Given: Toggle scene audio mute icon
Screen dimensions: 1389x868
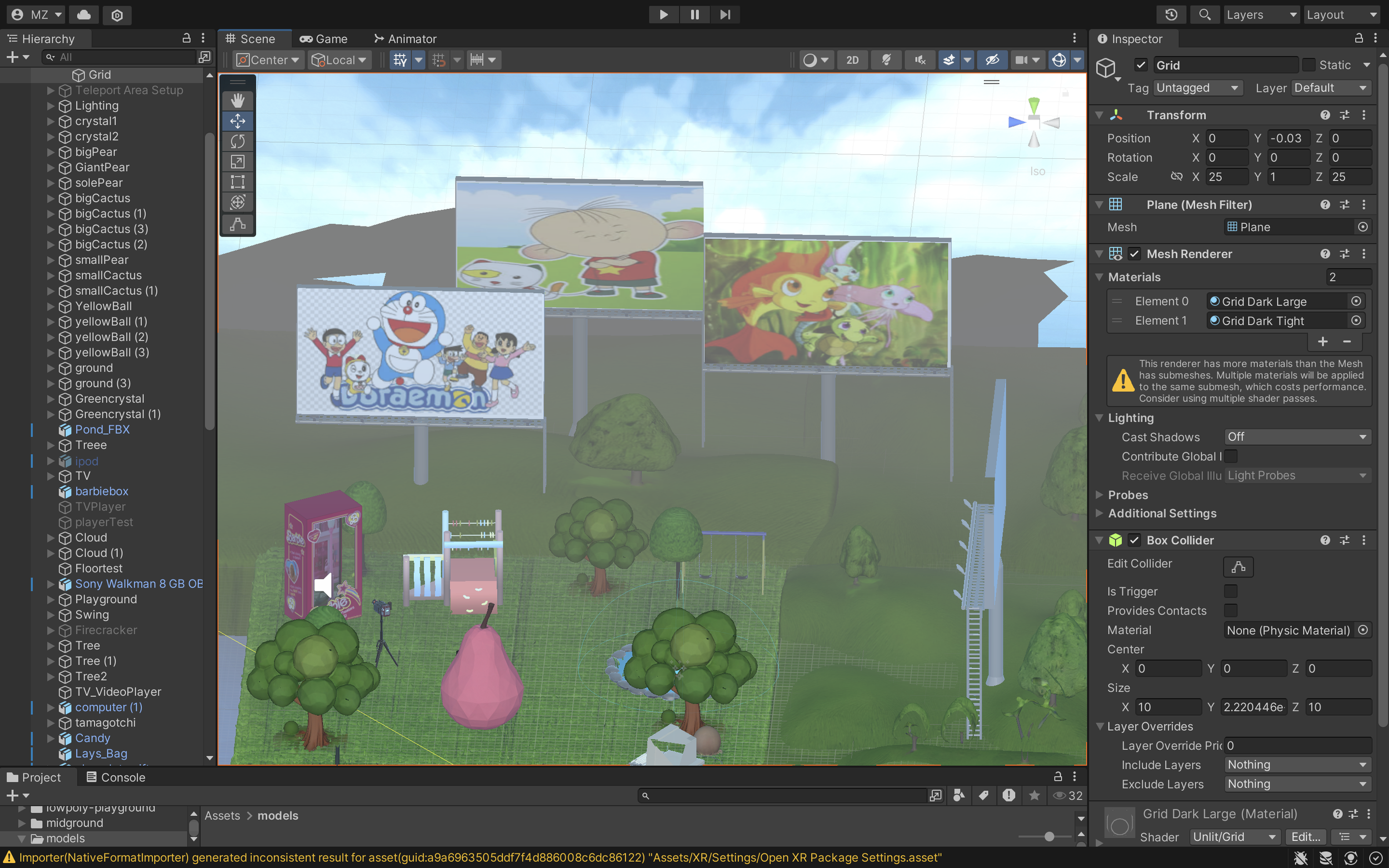Looking at the screenshot, I should pos(920,59).
